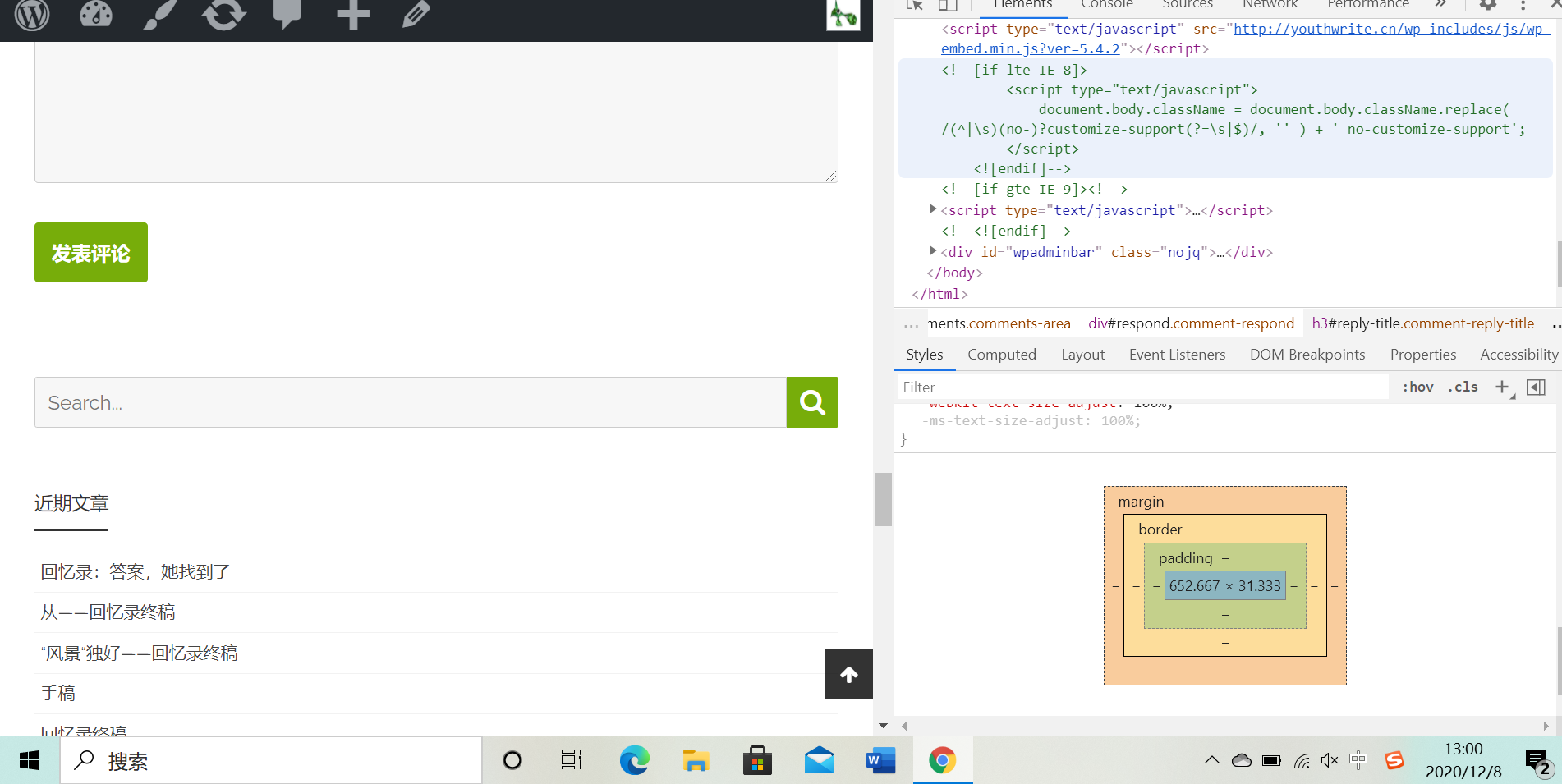The height and width of the screenshot is (784, 1562).
Task: Click the updates refresh icon
Action: coord(224,14)
